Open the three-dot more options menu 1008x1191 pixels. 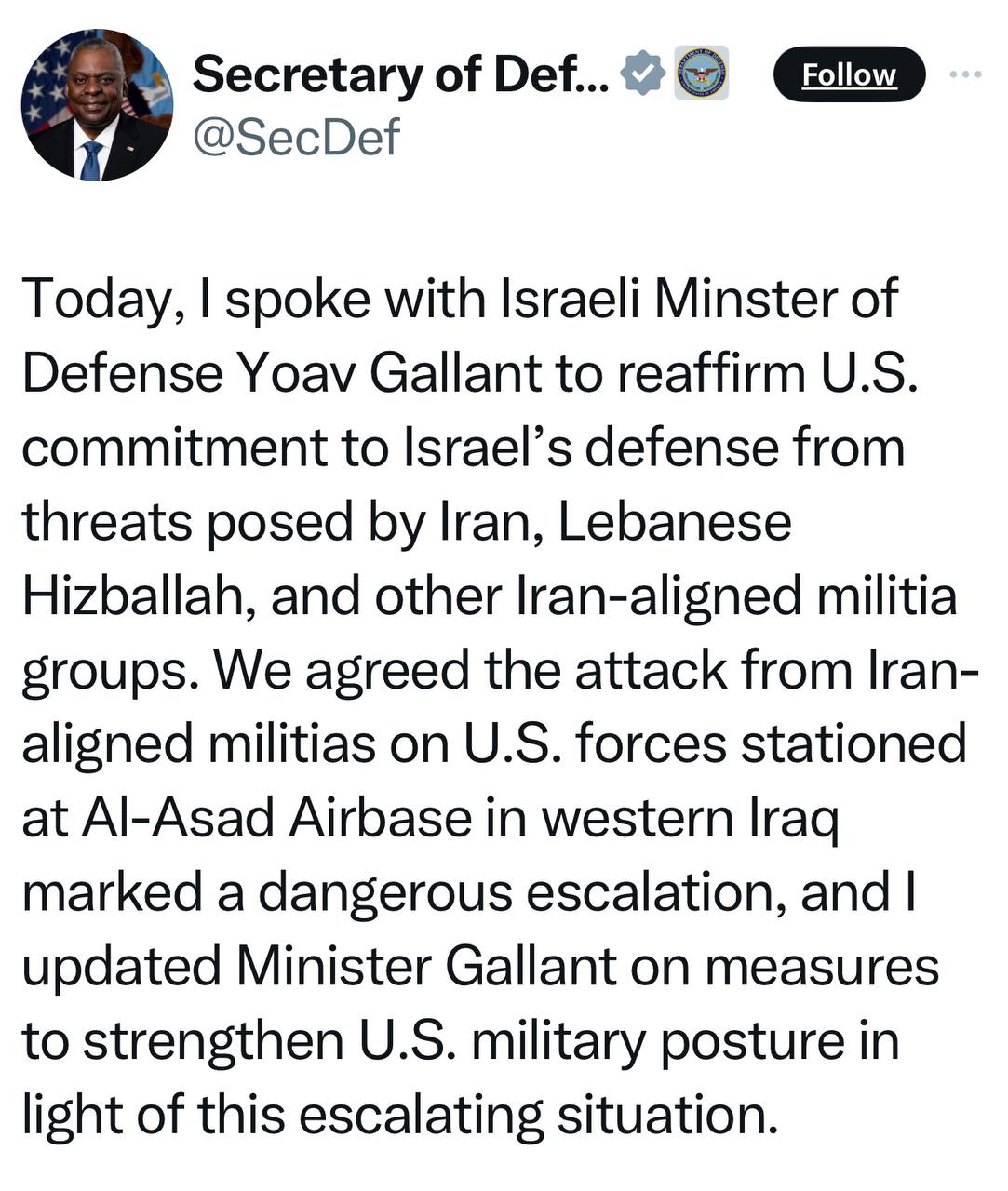(965, 74)
